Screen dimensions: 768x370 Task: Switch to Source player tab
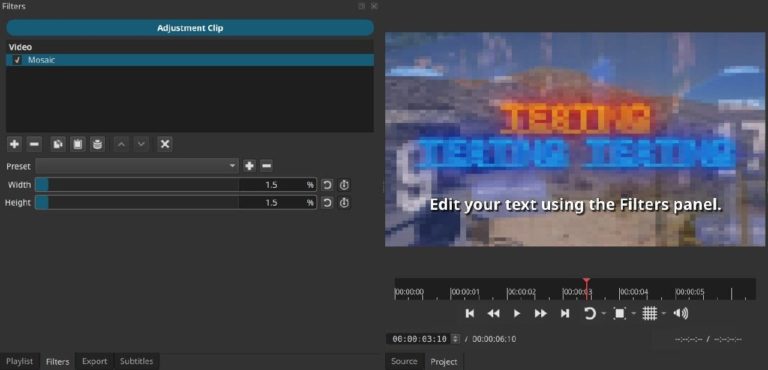point(404,361)
